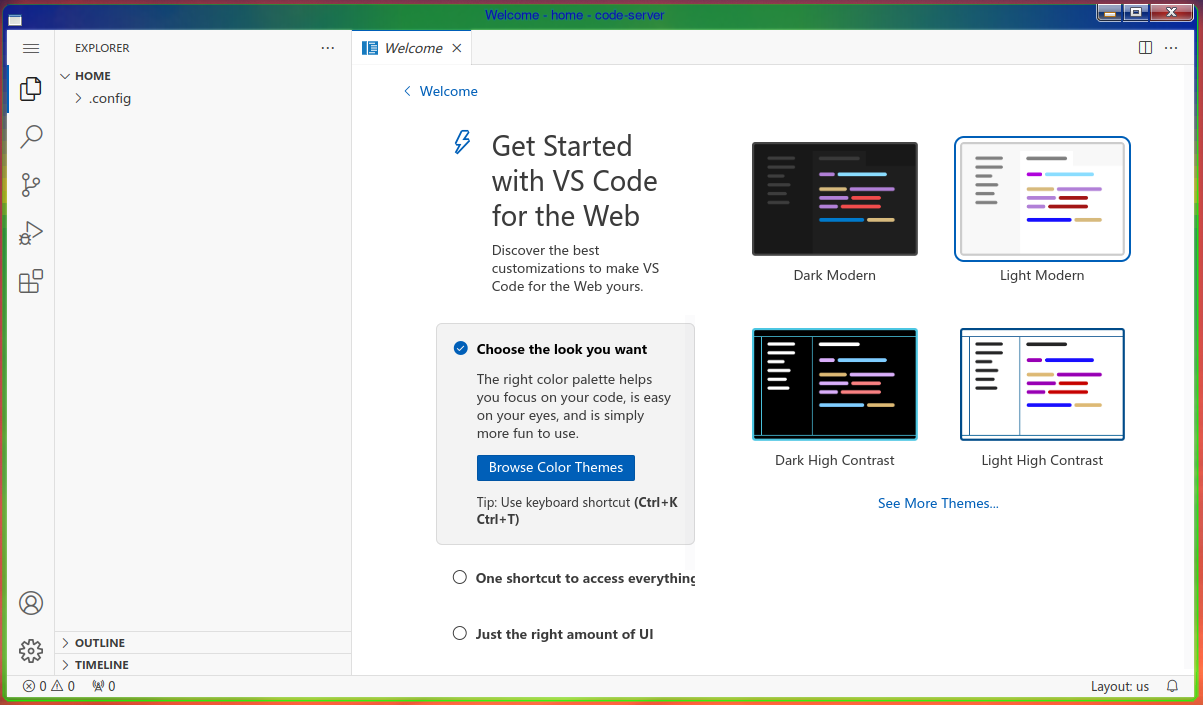Open the Run and Debug view

31,233
